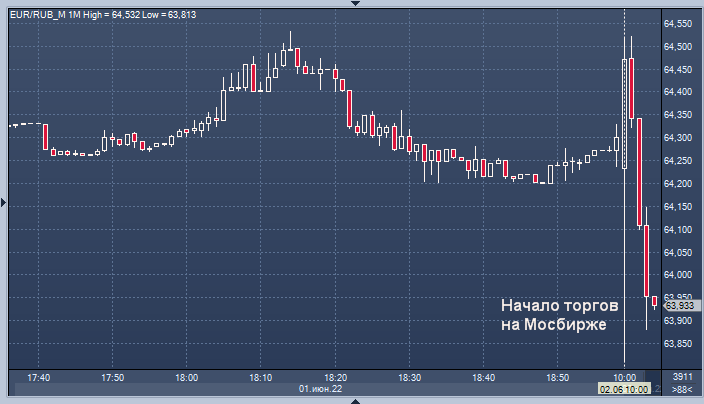Click the 64,550 level on price scale
The width and height of the screenshot is (704, 404).
pyautogui.click(x=679, y=23)
